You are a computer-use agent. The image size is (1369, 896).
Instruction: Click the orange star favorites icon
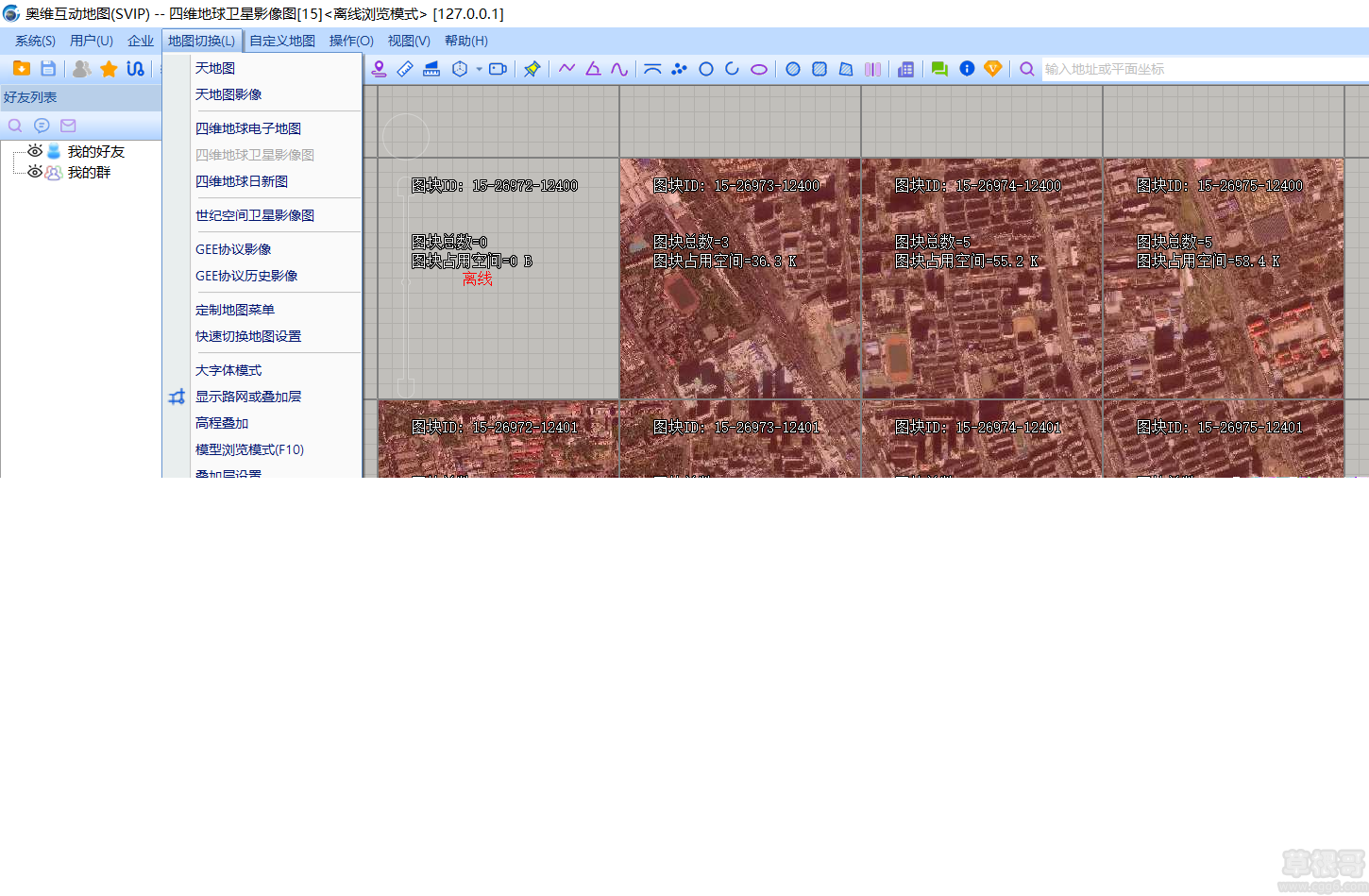pyautogui.click(x=109, y=69)
